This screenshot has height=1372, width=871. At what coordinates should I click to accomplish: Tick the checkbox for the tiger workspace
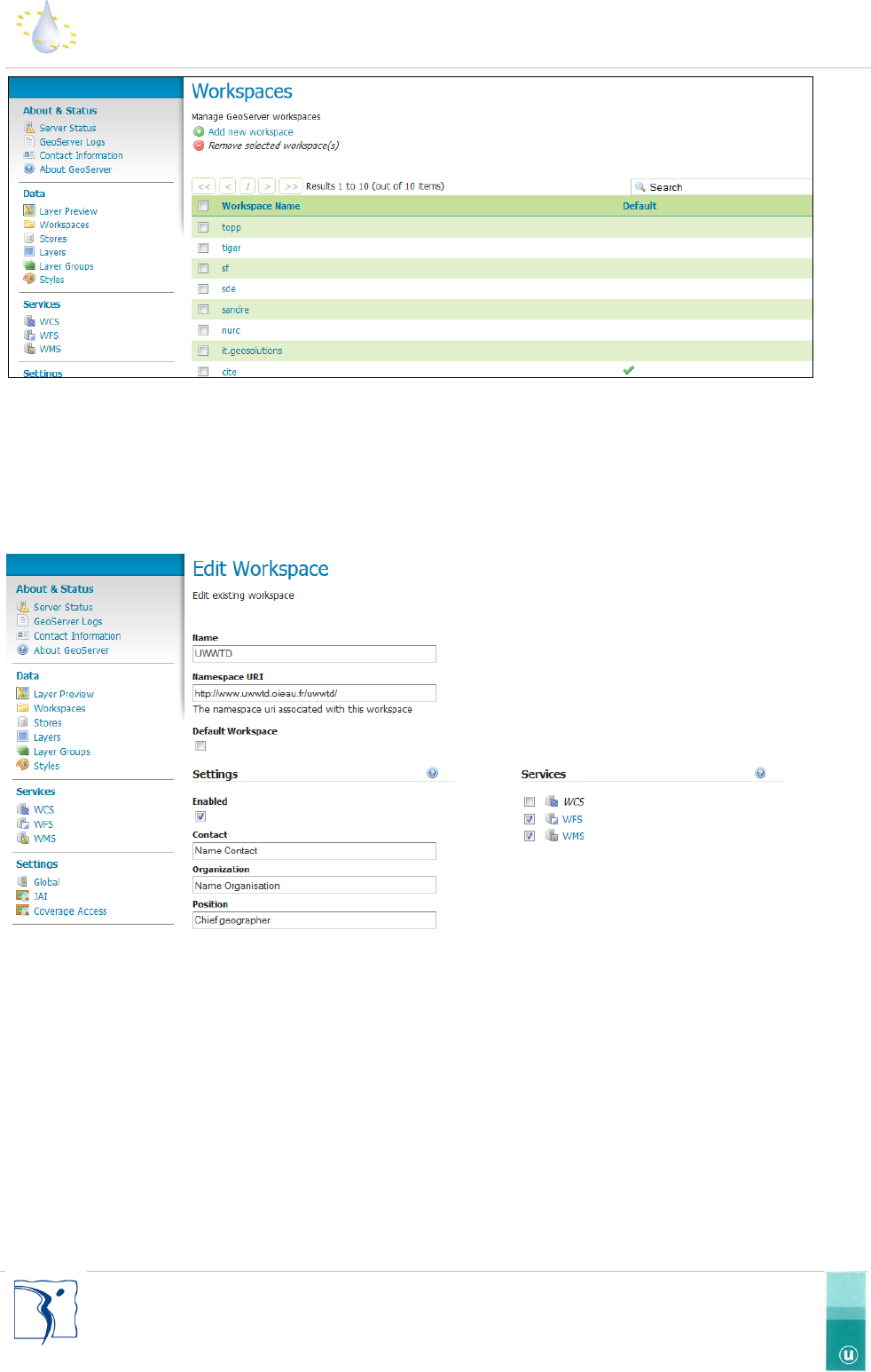click(203, 248)
